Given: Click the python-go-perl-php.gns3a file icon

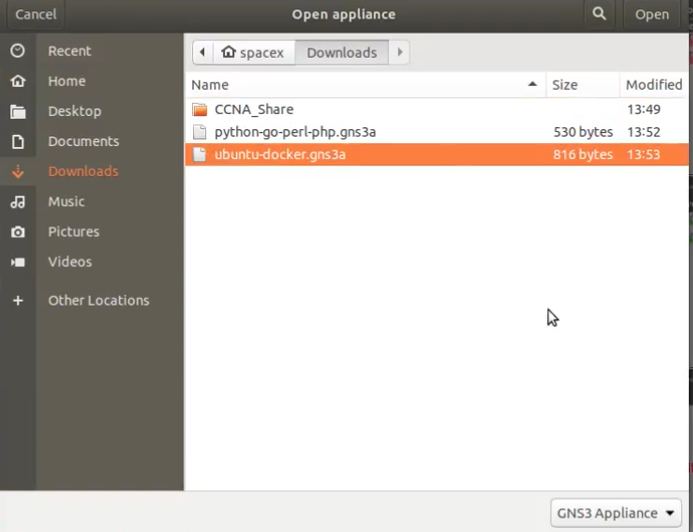Looking at the screenshot, I should click(200, 132).
